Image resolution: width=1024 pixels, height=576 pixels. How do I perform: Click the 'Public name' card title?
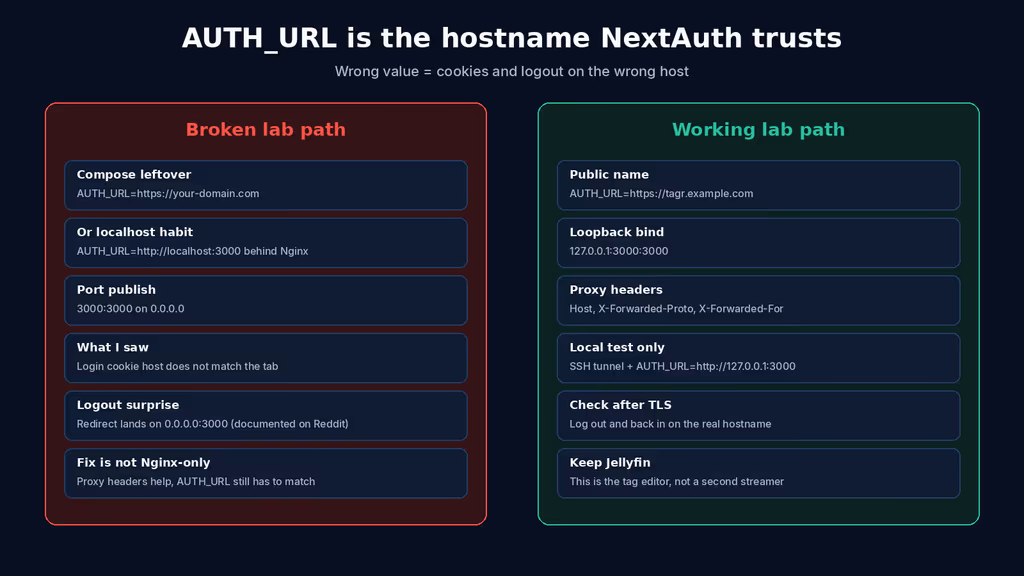click(x=609, y=174)
